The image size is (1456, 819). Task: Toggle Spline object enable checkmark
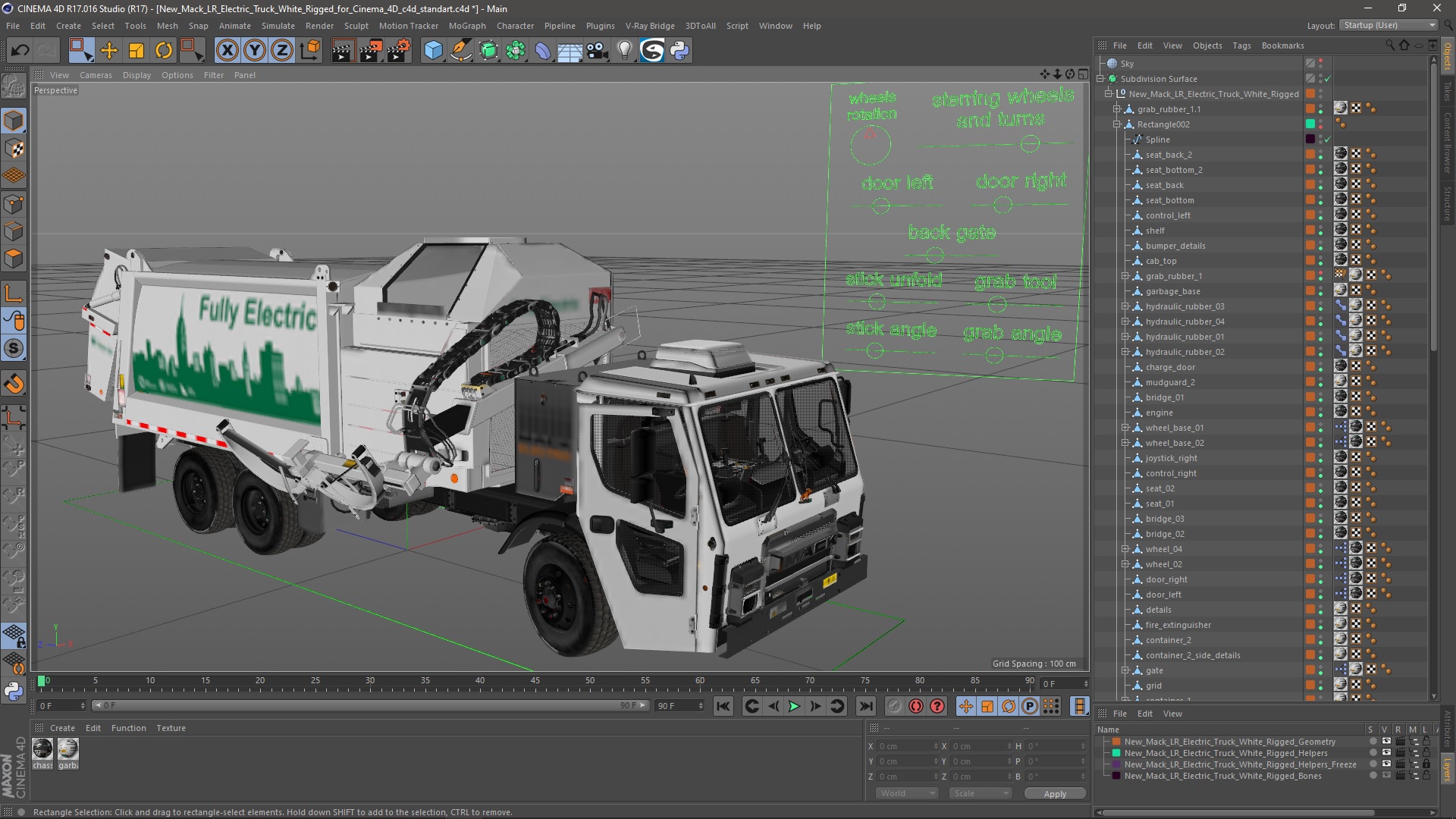tap(1328, 140)
